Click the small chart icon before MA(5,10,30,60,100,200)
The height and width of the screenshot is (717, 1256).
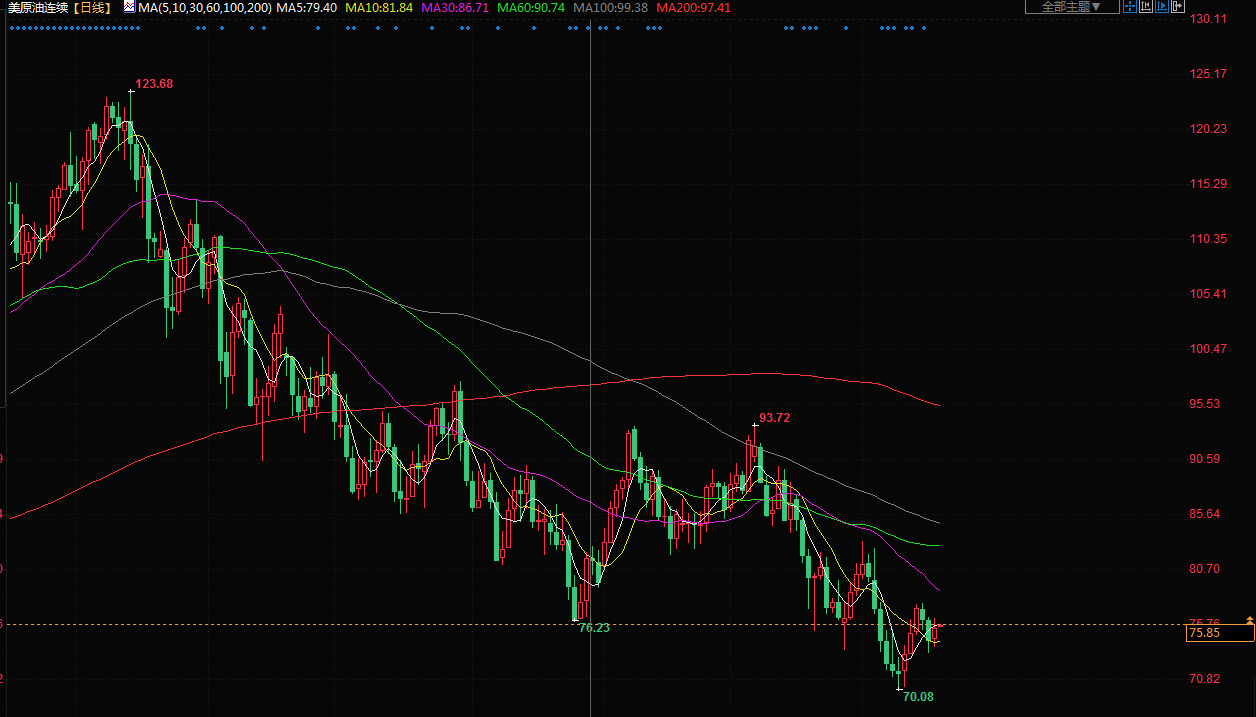coord(130,7)
